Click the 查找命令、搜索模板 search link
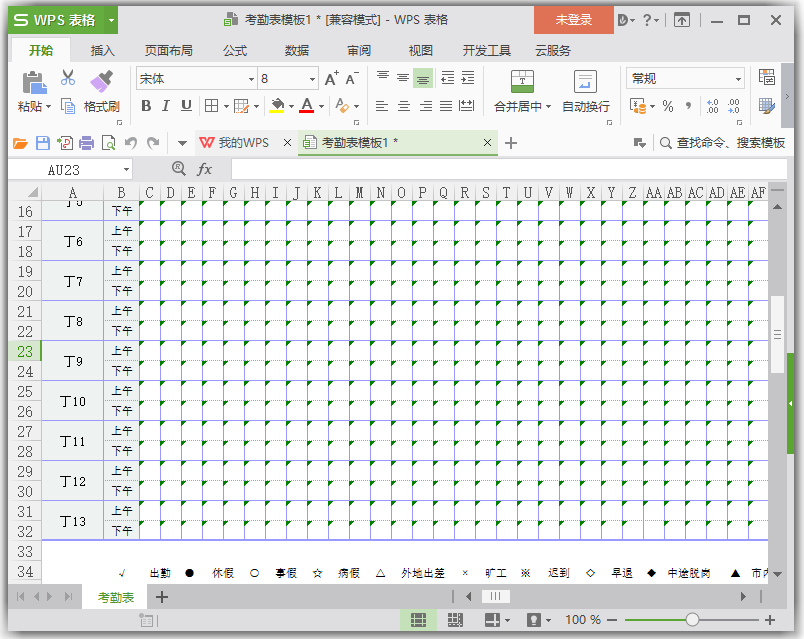The height and width of the screenshot is (639, 804). click(732, 143)
